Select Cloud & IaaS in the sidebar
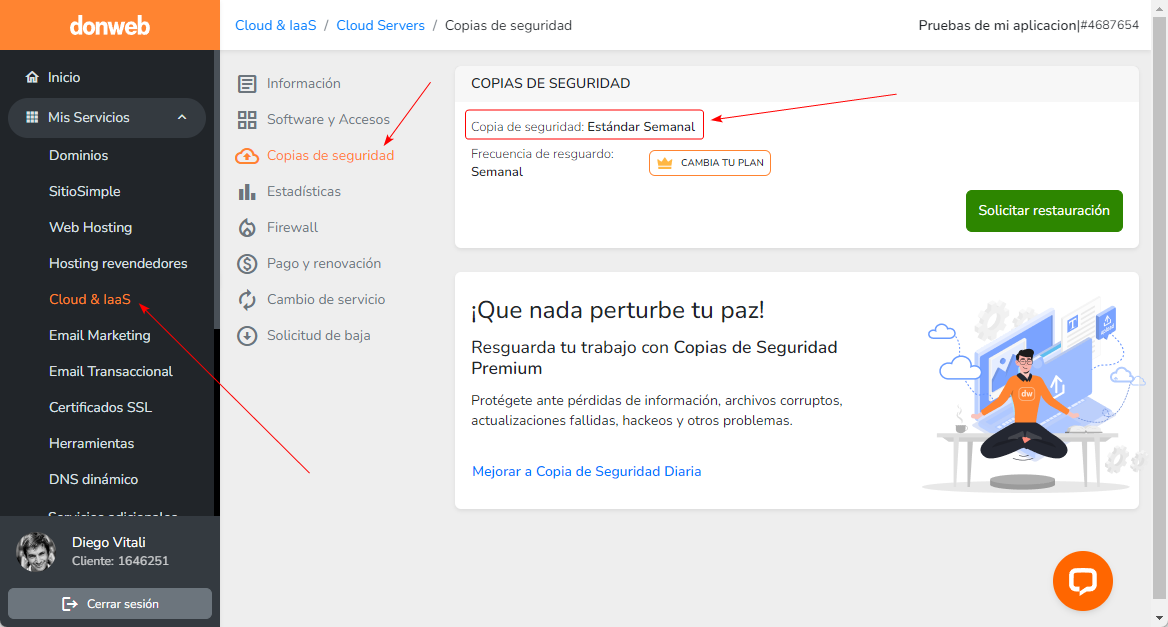This screenshot has height=627, width=1168. 89,299
